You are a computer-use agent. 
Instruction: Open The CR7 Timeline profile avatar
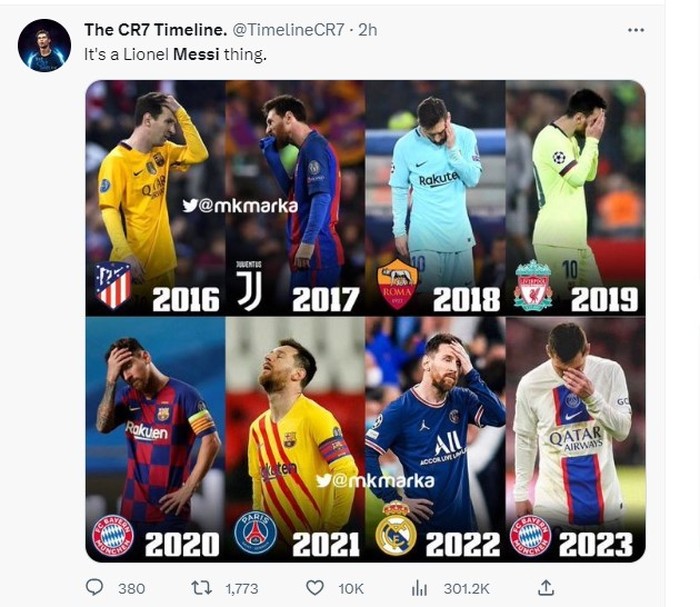point(44,46)
